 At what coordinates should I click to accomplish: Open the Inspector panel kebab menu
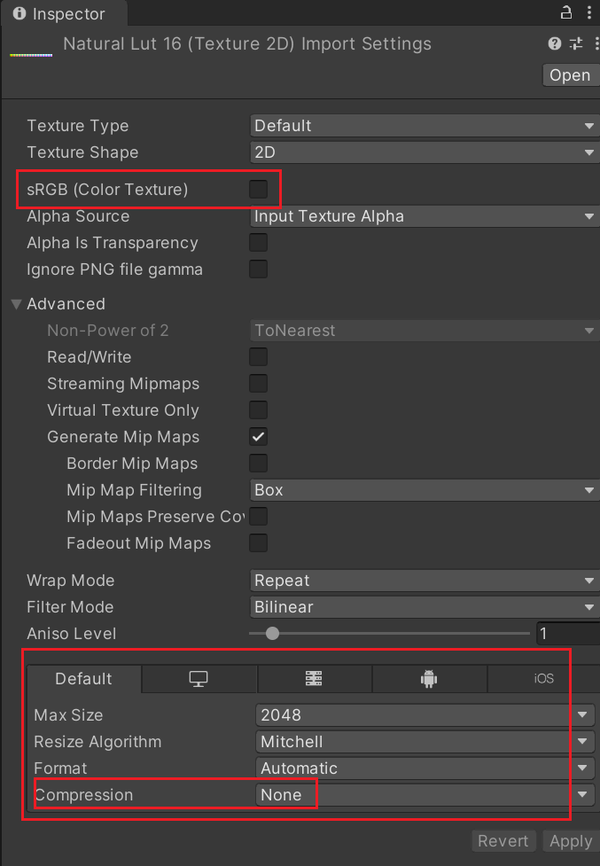coord(590,13)
